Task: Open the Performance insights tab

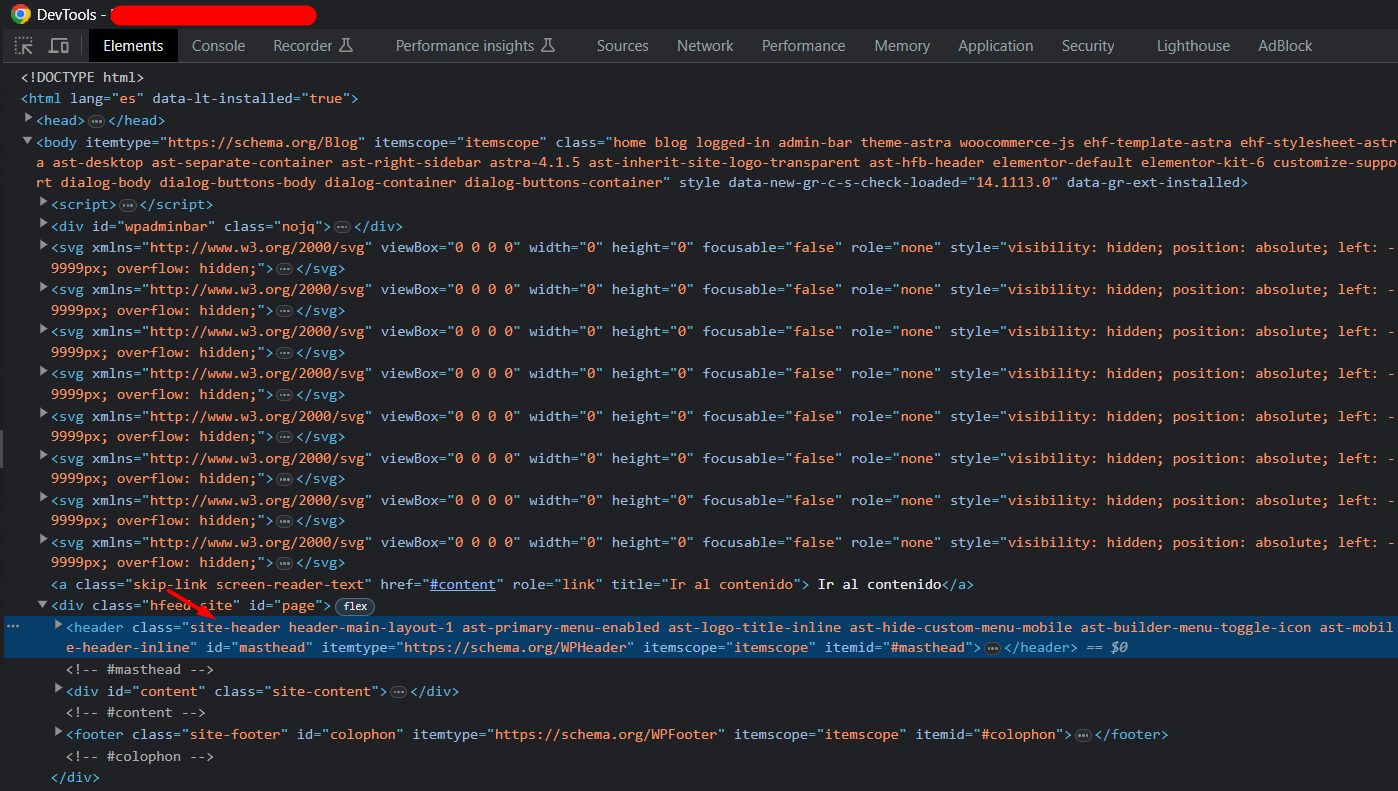Action: (x=465, y=46)
